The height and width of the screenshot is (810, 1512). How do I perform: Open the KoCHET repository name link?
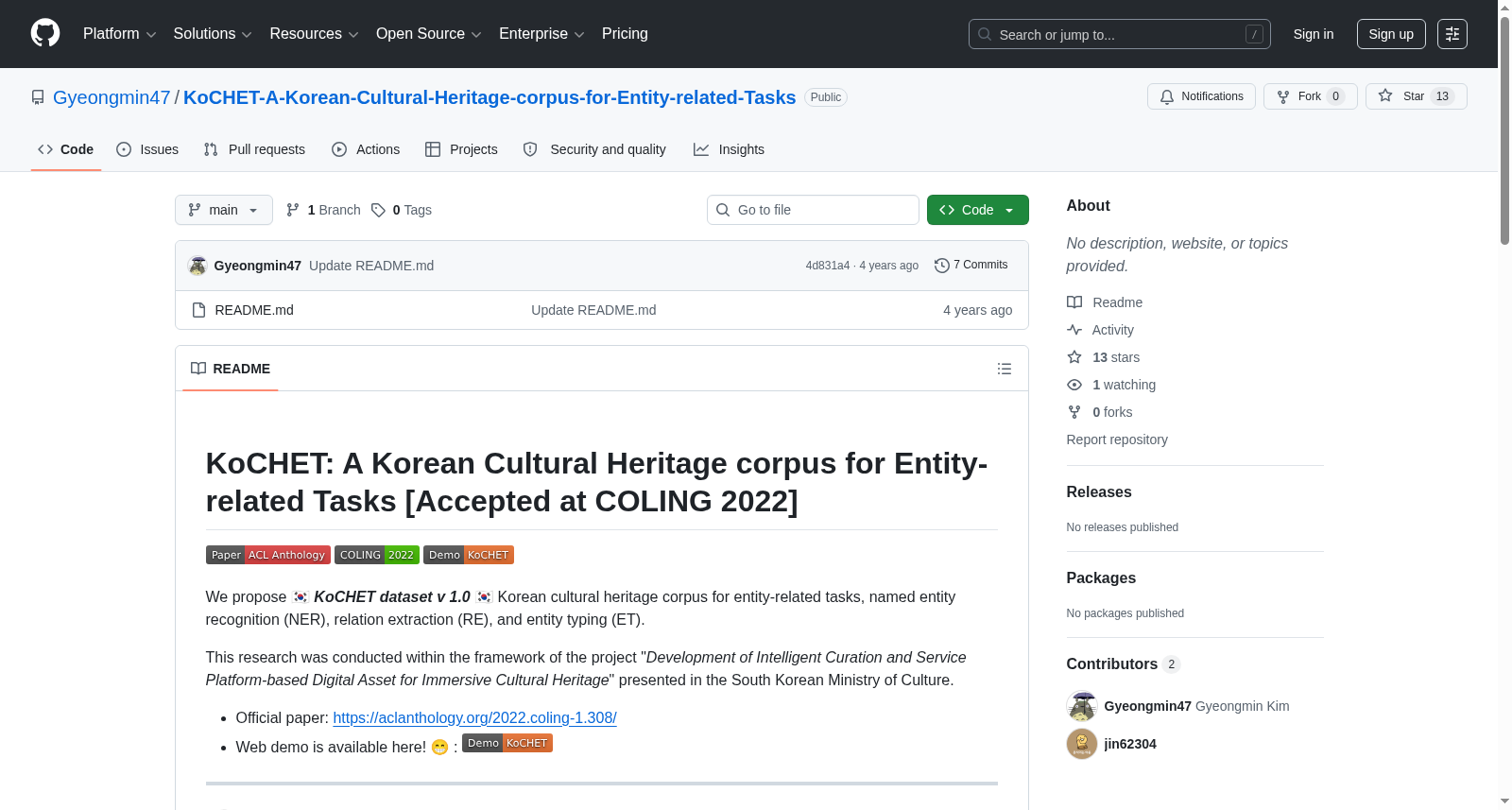490,97
